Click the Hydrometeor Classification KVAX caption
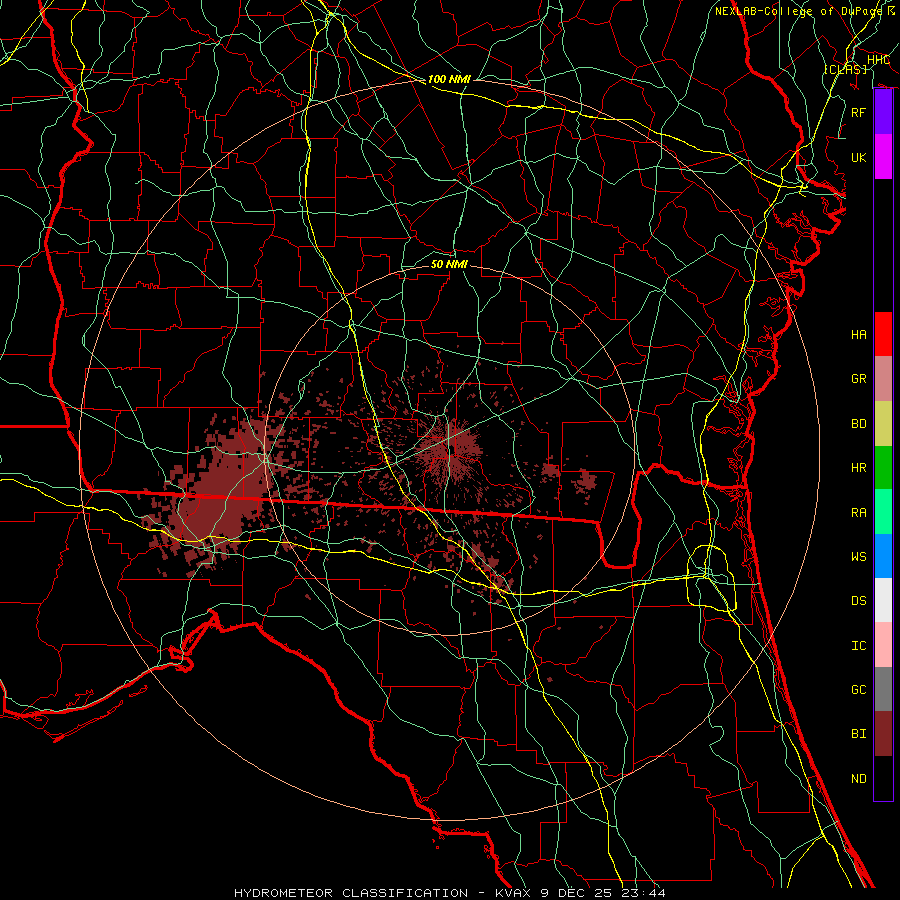 click(x=450, y=893)
